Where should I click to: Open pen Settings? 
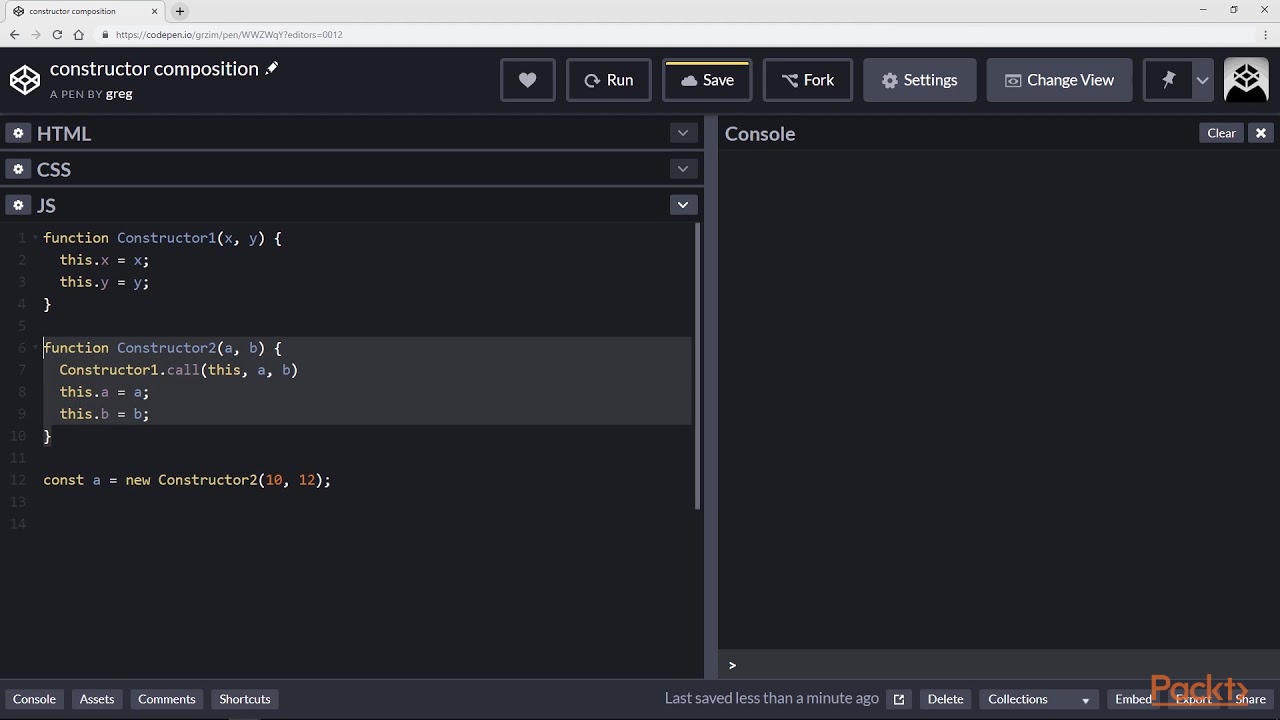(919, 80)
